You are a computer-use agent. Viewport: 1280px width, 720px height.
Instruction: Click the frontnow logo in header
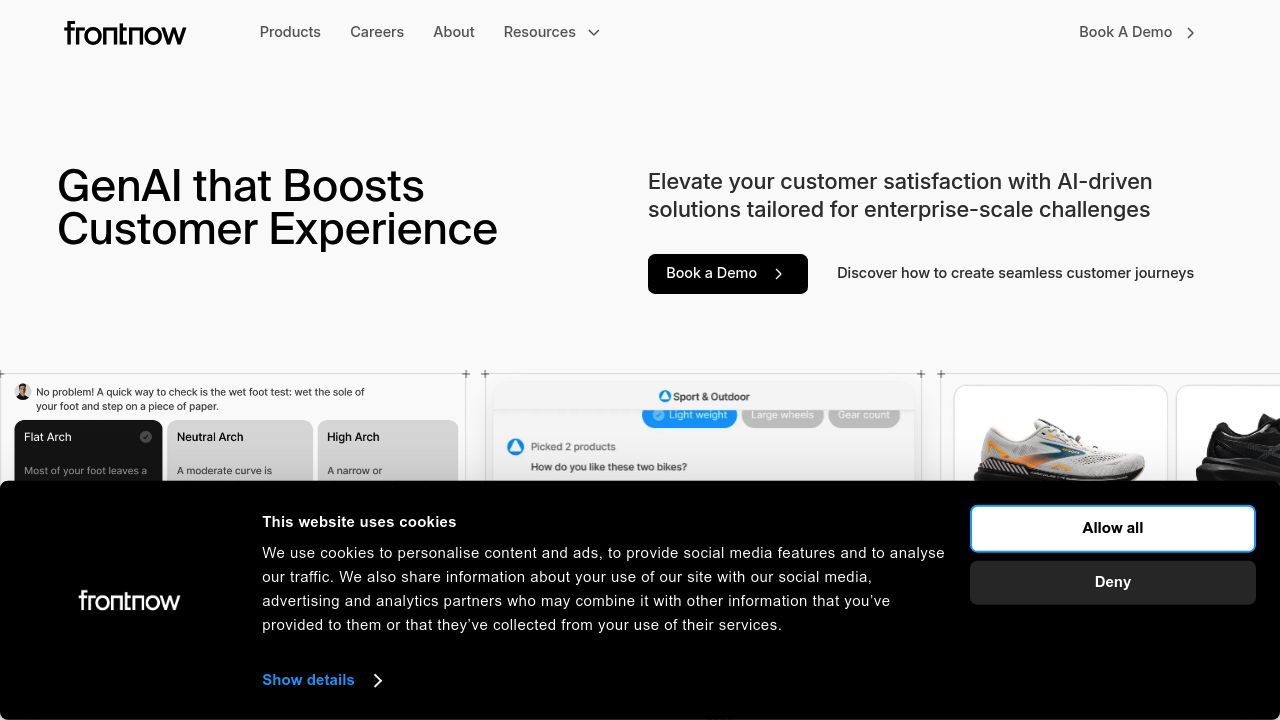tap(125, 33)
